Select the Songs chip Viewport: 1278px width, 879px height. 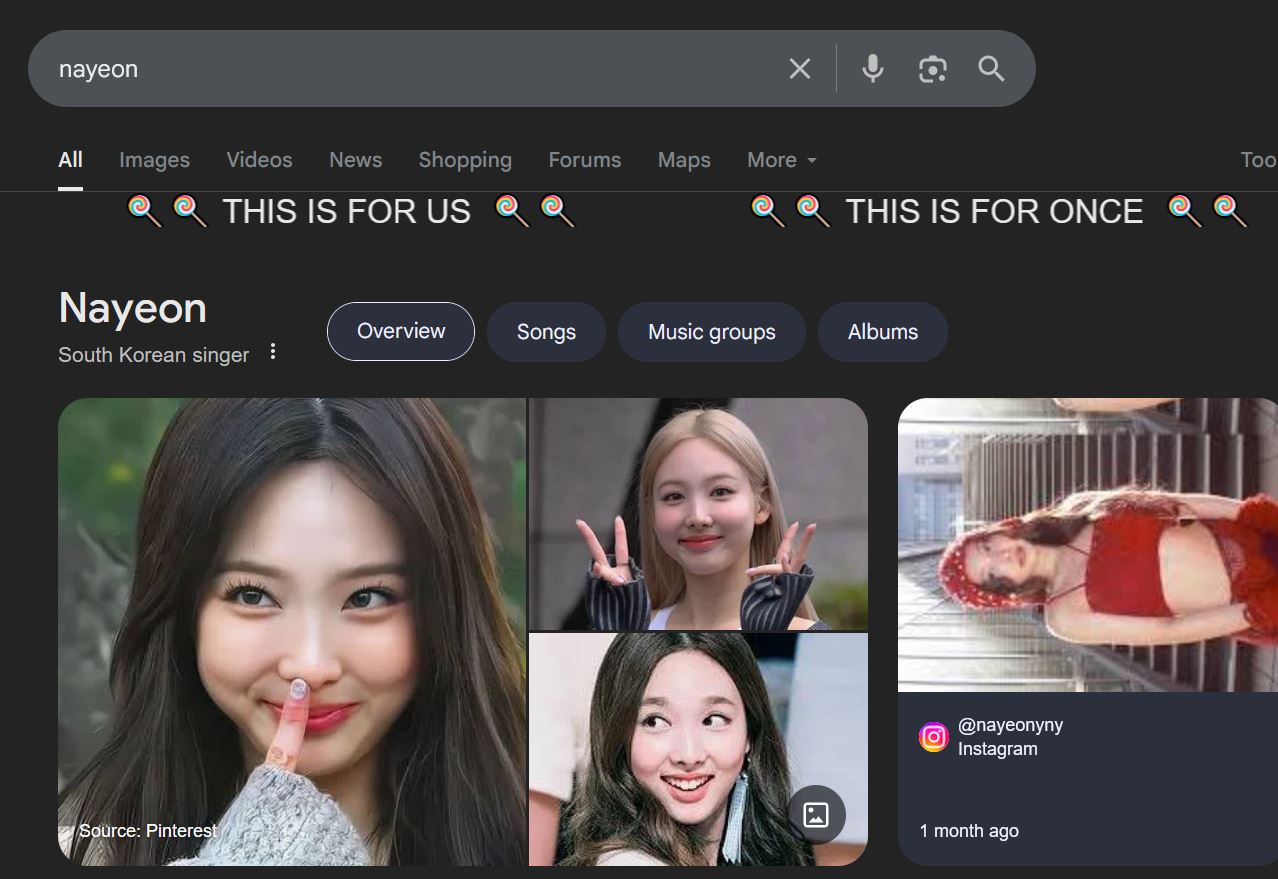546,332
